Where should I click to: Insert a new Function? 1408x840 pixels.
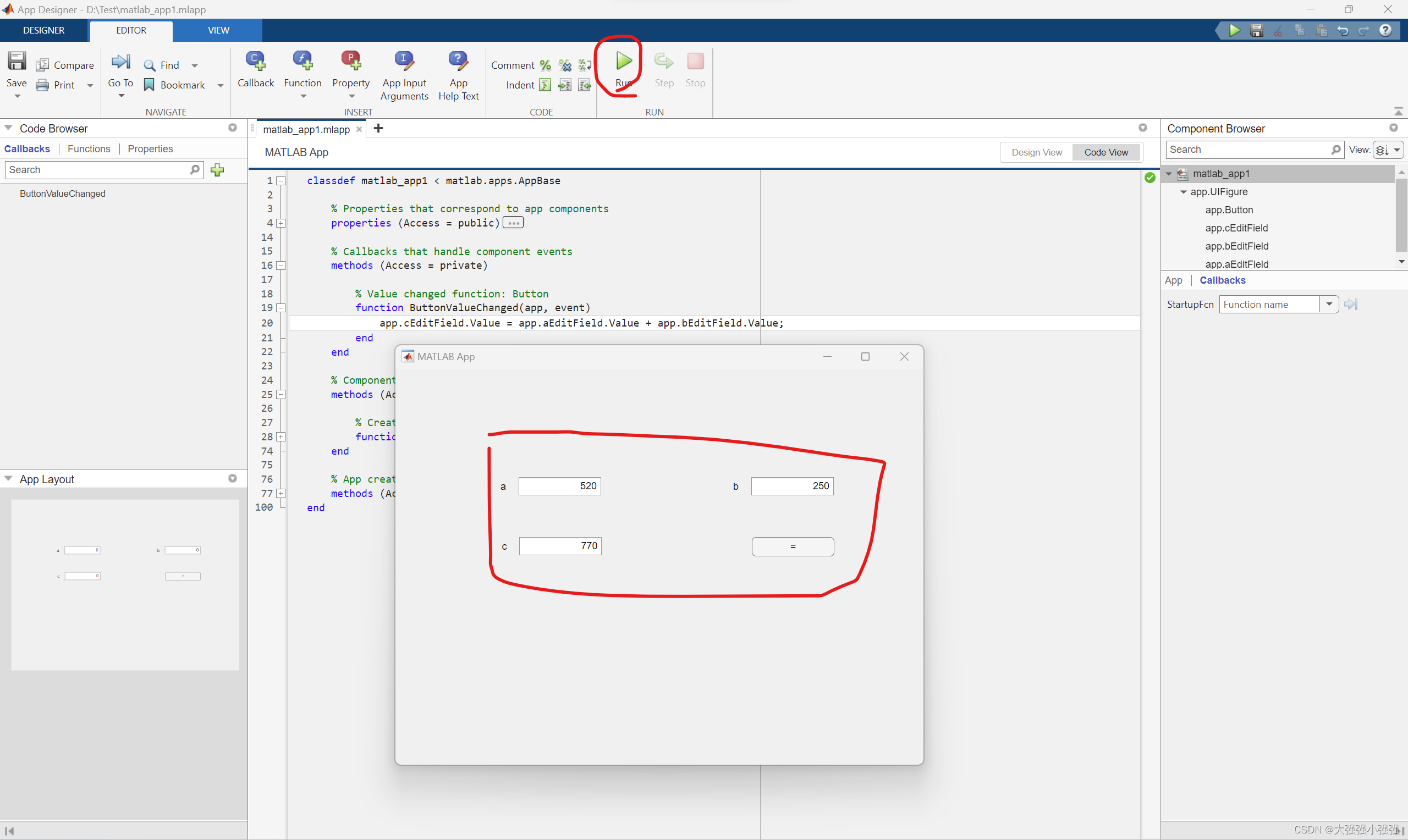[x=303, y=69]
